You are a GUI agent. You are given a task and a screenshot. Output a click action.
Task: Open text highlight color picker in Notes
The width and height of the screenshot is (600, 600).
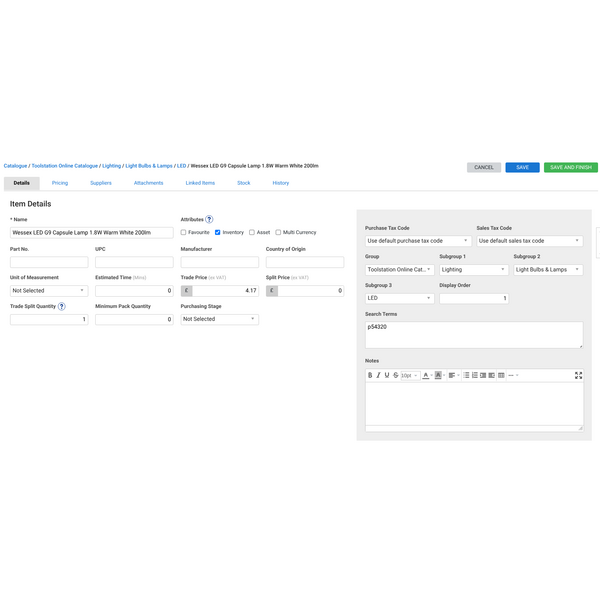(439, 375)
